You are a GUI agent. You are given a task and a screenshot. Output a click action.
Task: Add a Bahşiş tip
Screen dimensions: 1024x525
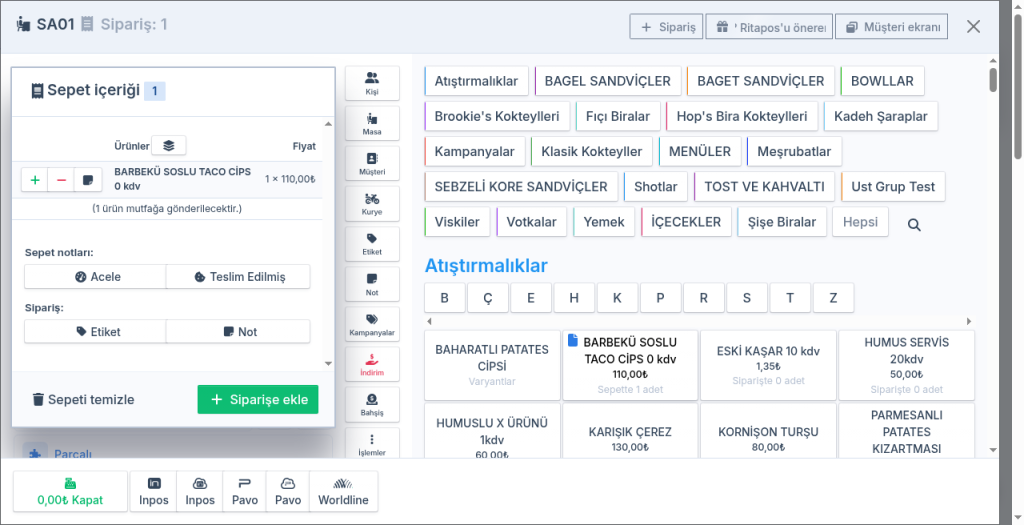point(372,404)
